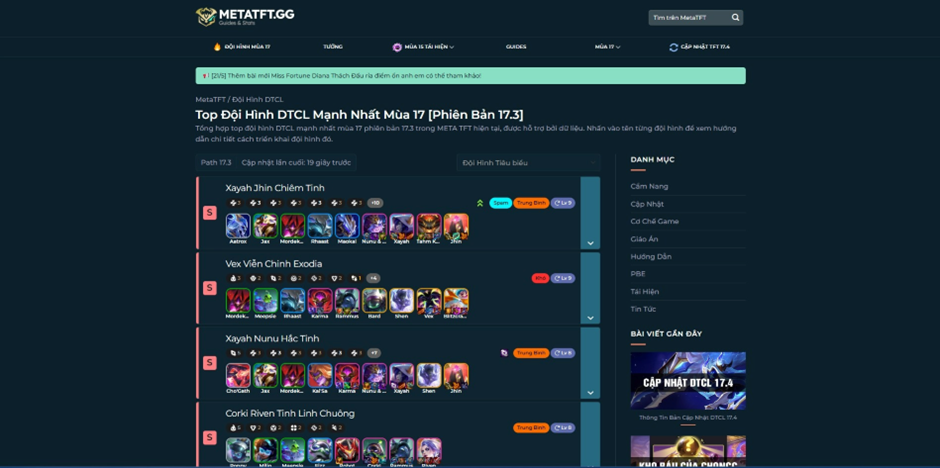
Task: Select Xayah in Xayah Nunu Hắc Tinh row
Action: 402,376
